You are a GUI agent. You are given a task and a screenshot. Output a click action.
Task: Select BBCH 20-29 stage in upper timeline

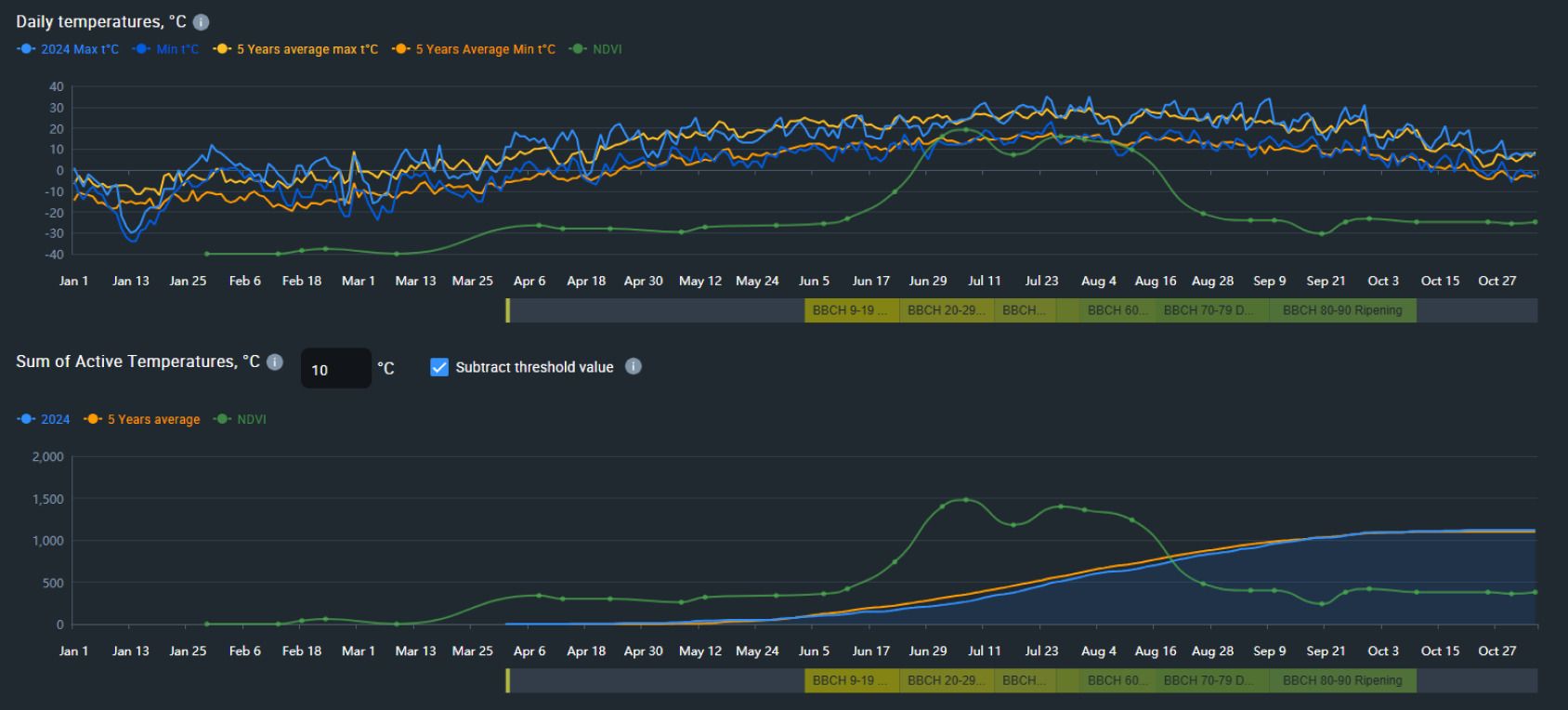947,310
